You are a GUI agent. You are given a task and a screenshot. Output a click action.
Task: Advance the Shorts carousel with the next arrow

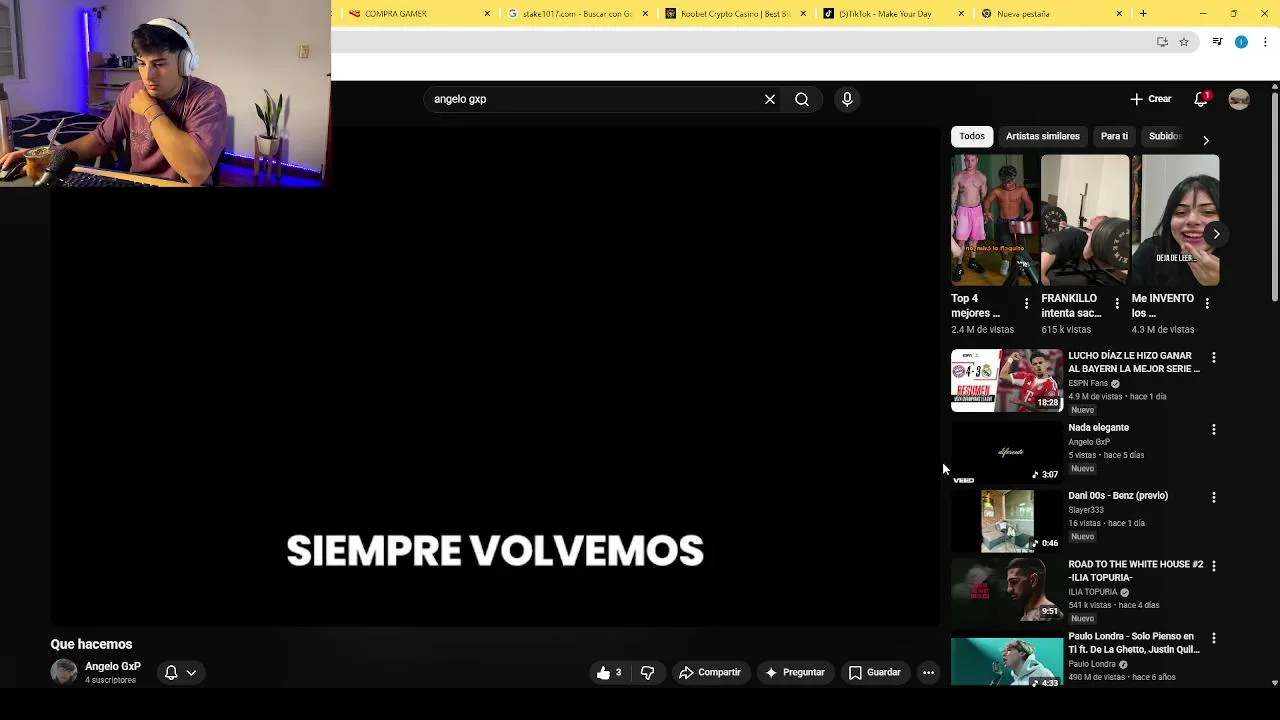pyautogui.click(x=1216, y=234)
